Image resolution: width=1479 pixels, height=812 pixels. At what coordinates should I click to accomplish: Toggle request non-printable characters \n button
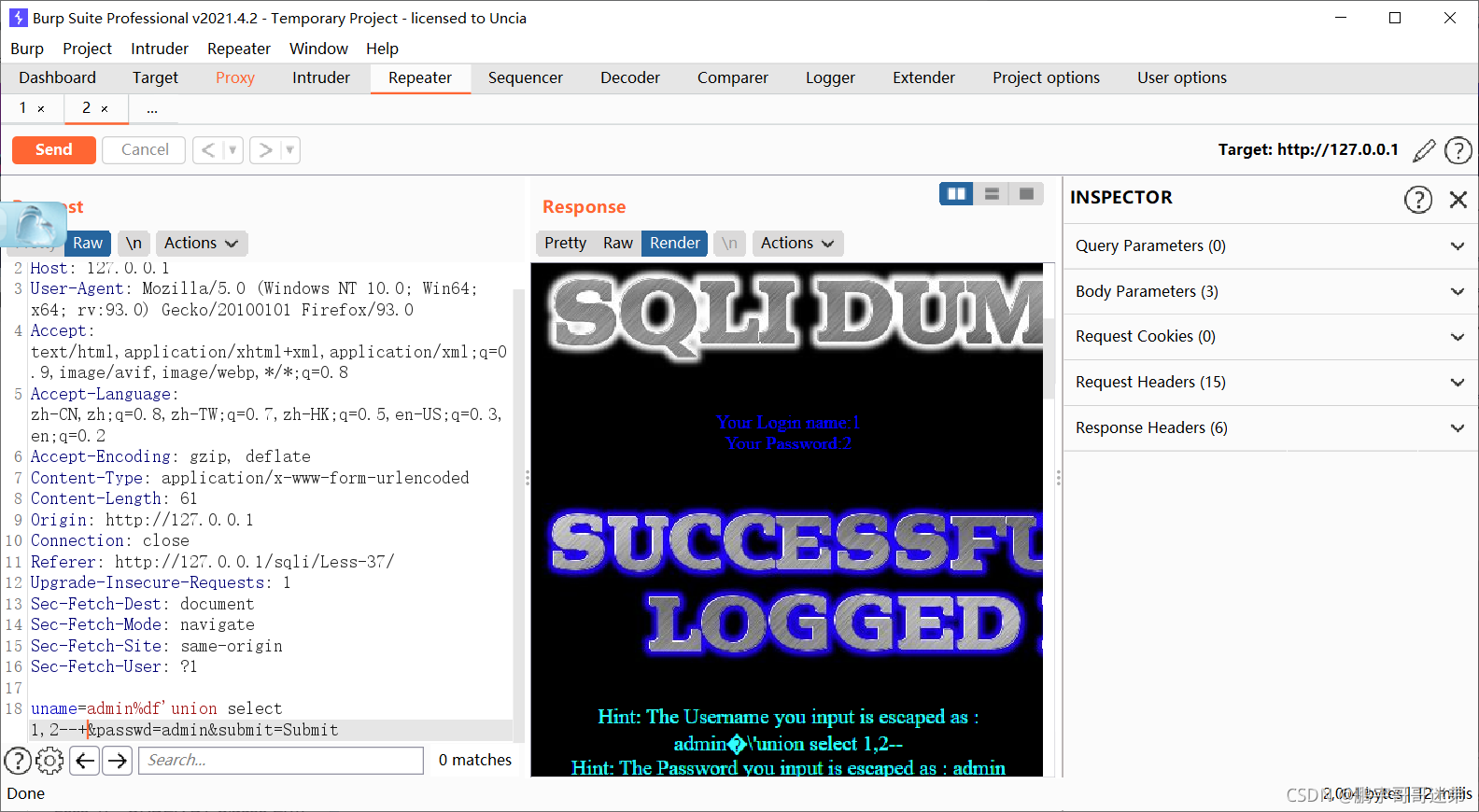[134, 243]
